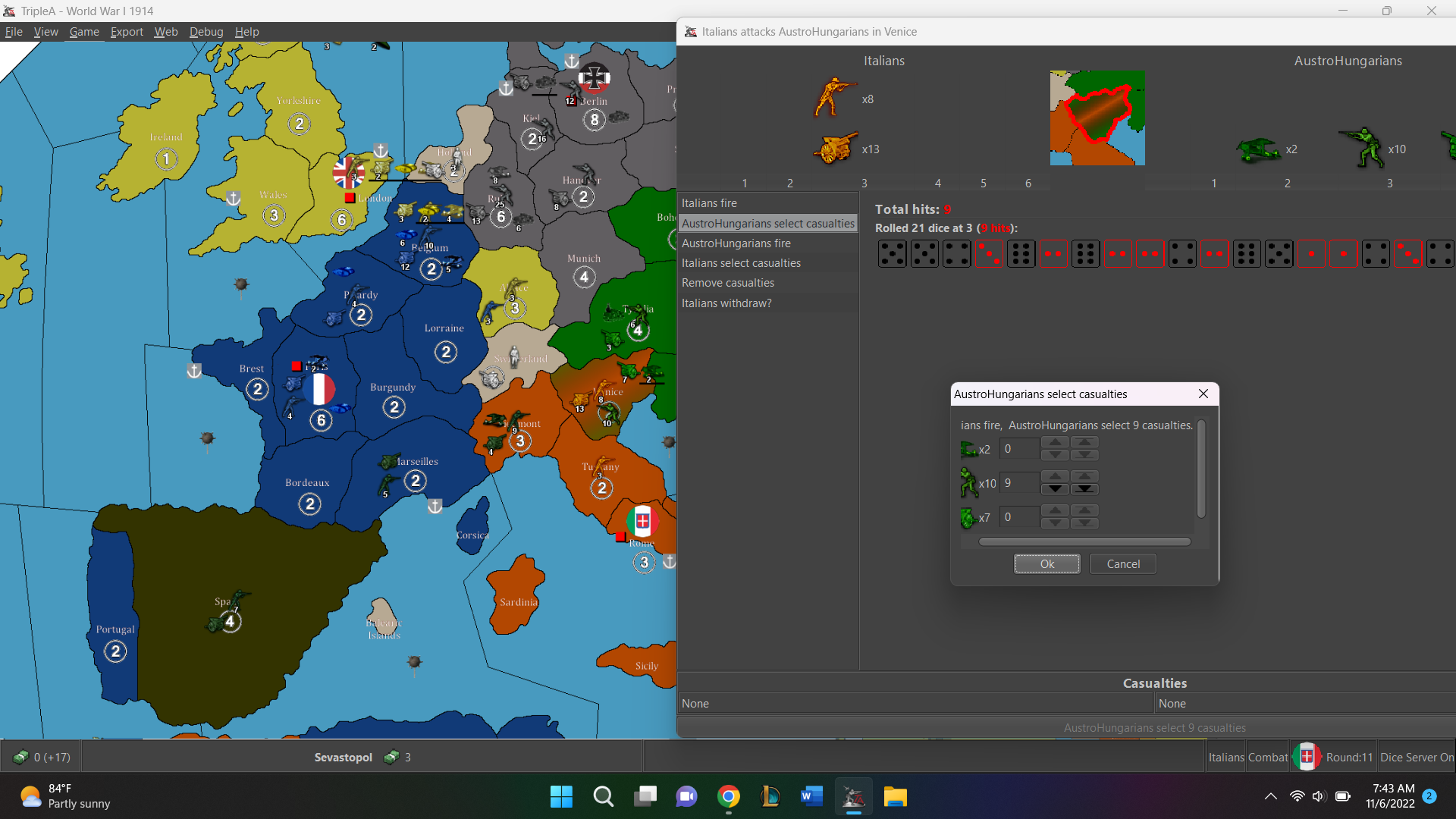Open the Export menu

(x=127, y=32)
